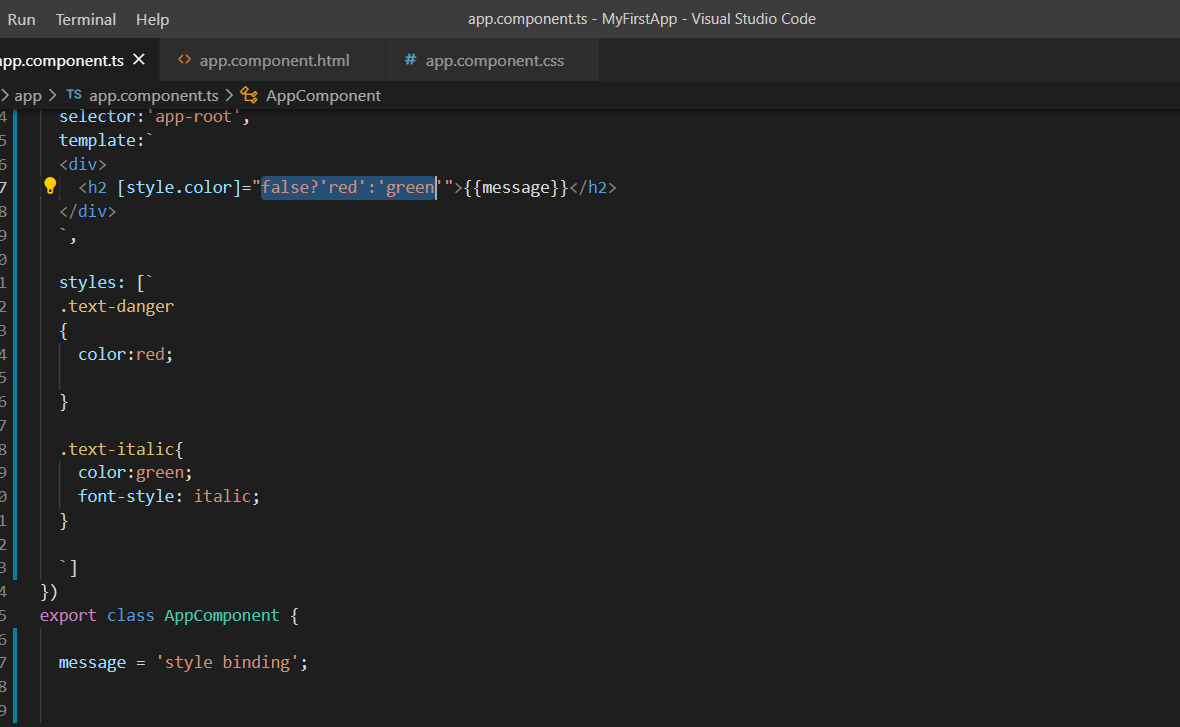This screenshot has height=727, width=1180.
Task: Place cursor in the message string literal
Action: 230,661
